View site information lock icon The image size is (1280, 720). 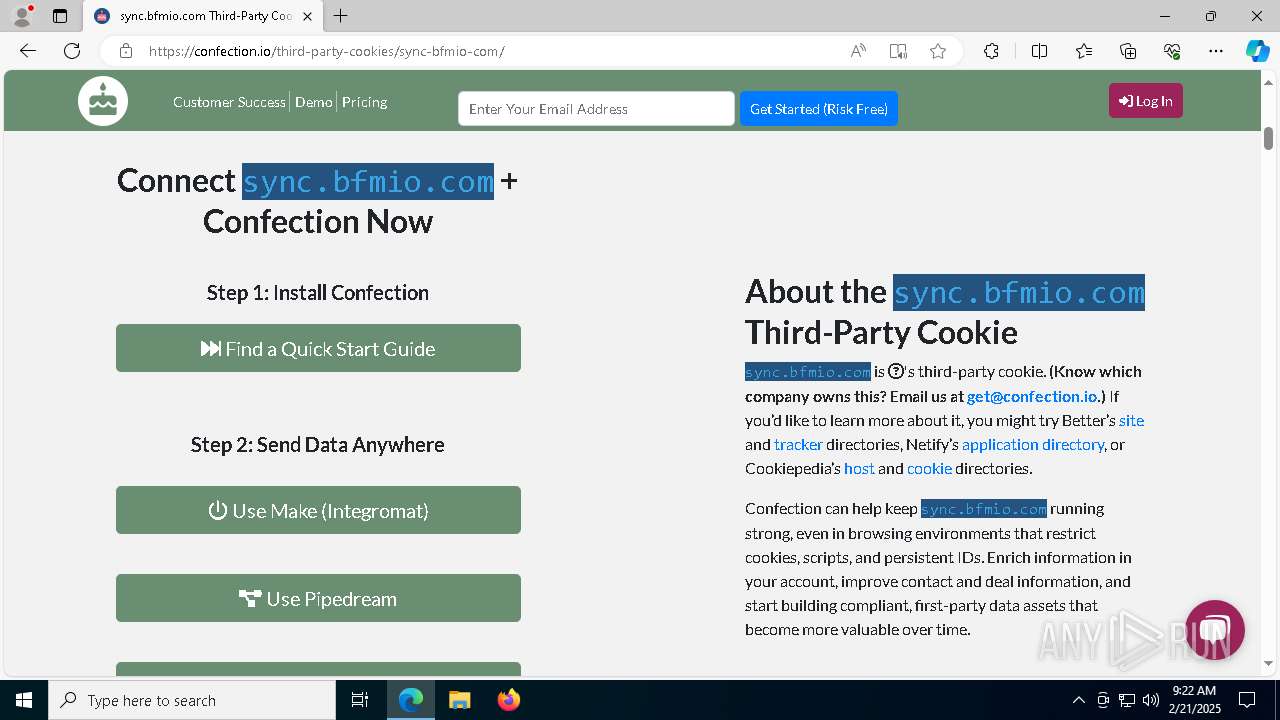point(125,51)
